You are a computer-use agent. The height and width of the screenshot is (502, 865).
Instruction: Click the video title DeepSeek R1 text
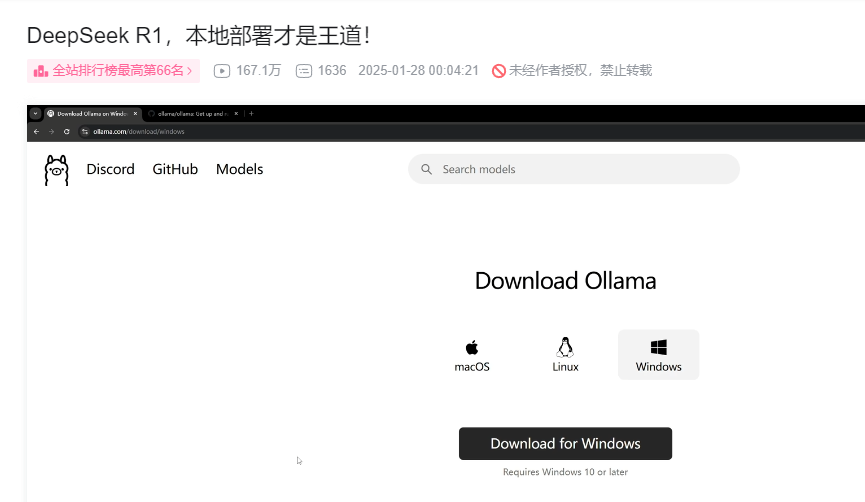[x=198, y=36]
